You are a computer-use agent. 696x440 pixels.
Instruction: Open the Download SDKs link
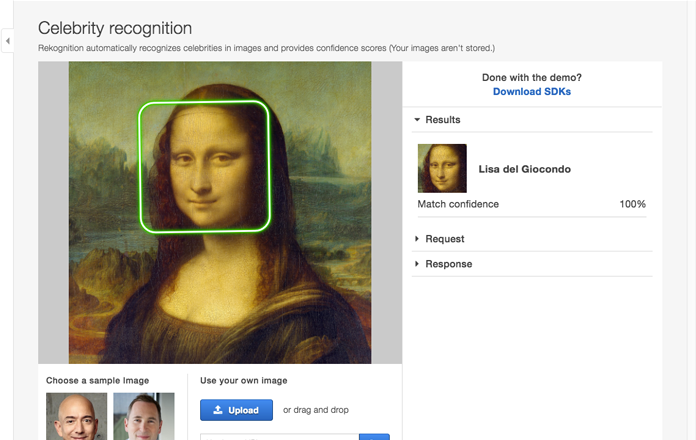click(x=532, y=91)
